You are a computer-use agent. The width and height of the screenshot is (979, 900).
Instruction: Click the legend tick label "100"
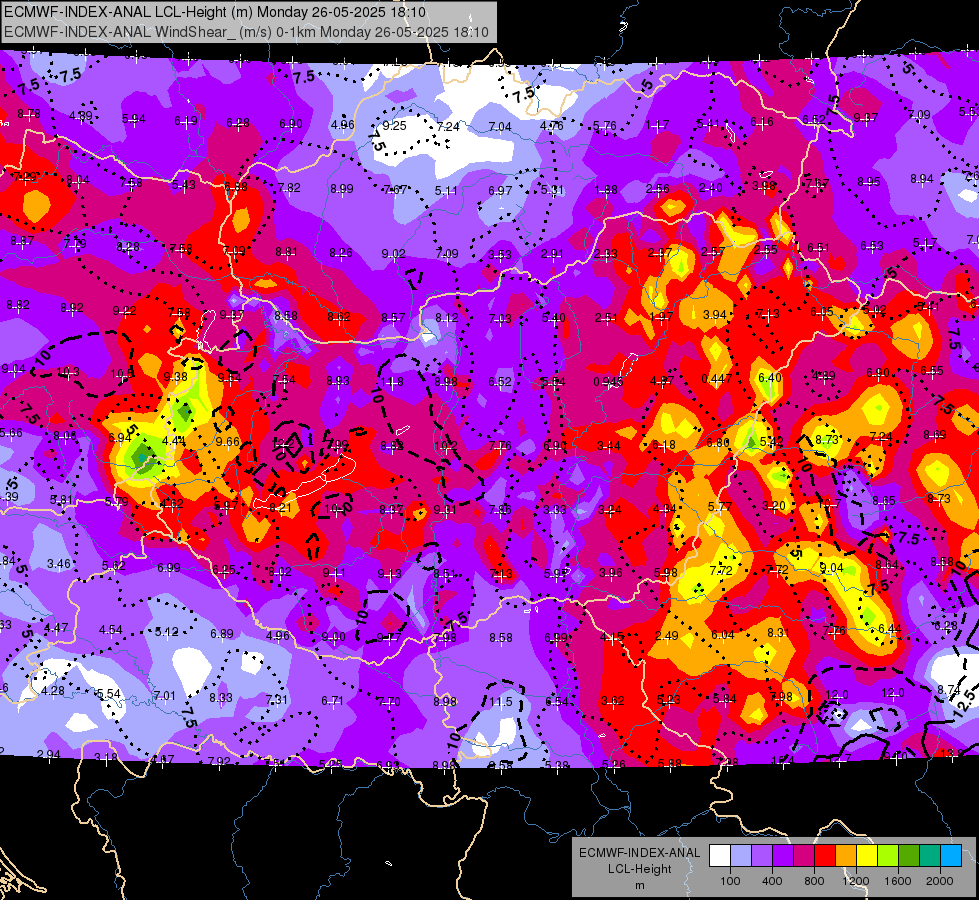[730, 881]
